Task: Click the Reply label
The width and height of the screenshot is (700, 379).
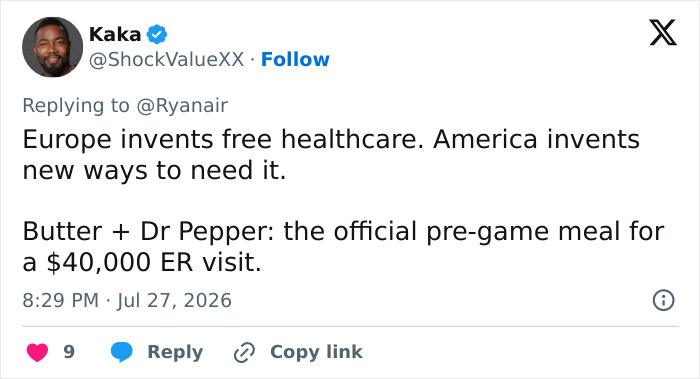Action: coord(175,352)
